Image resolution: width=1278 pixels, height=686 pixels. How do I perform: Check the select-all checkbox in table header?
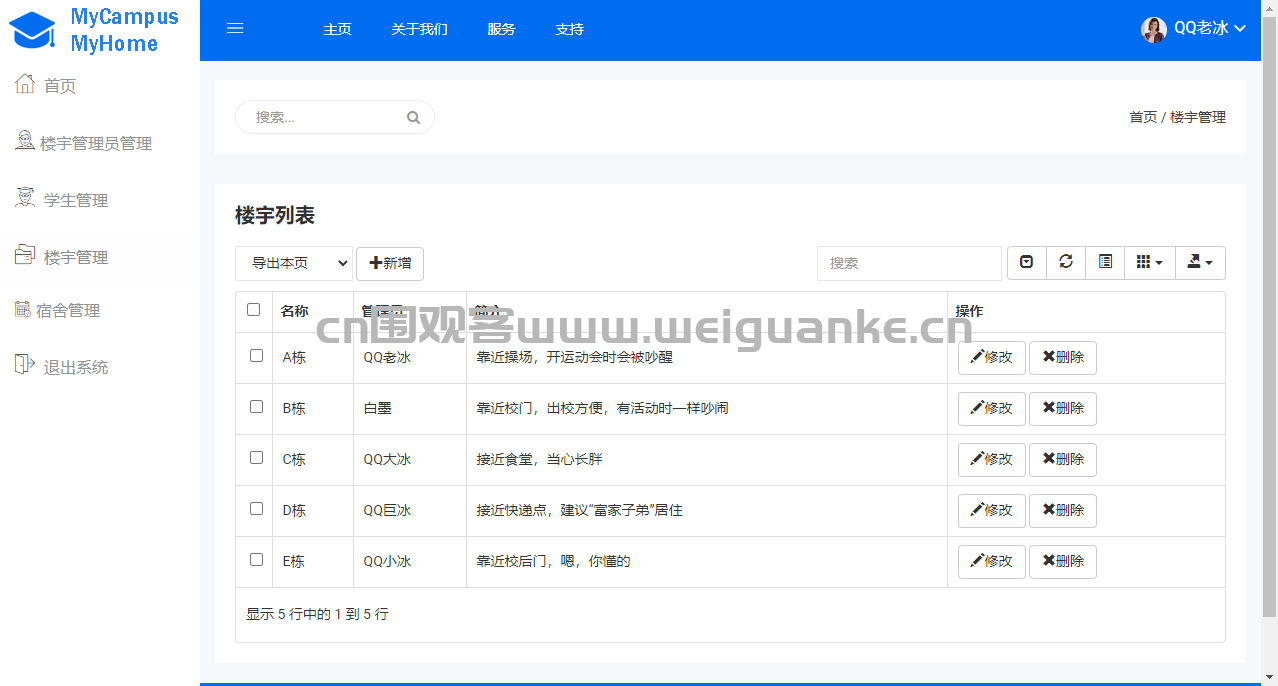254,310
